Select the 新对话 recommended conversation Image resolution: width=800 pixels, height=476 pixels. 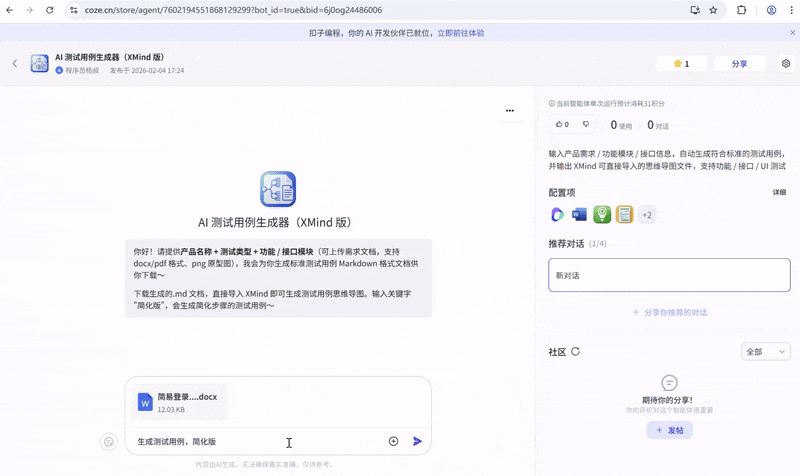669,275
